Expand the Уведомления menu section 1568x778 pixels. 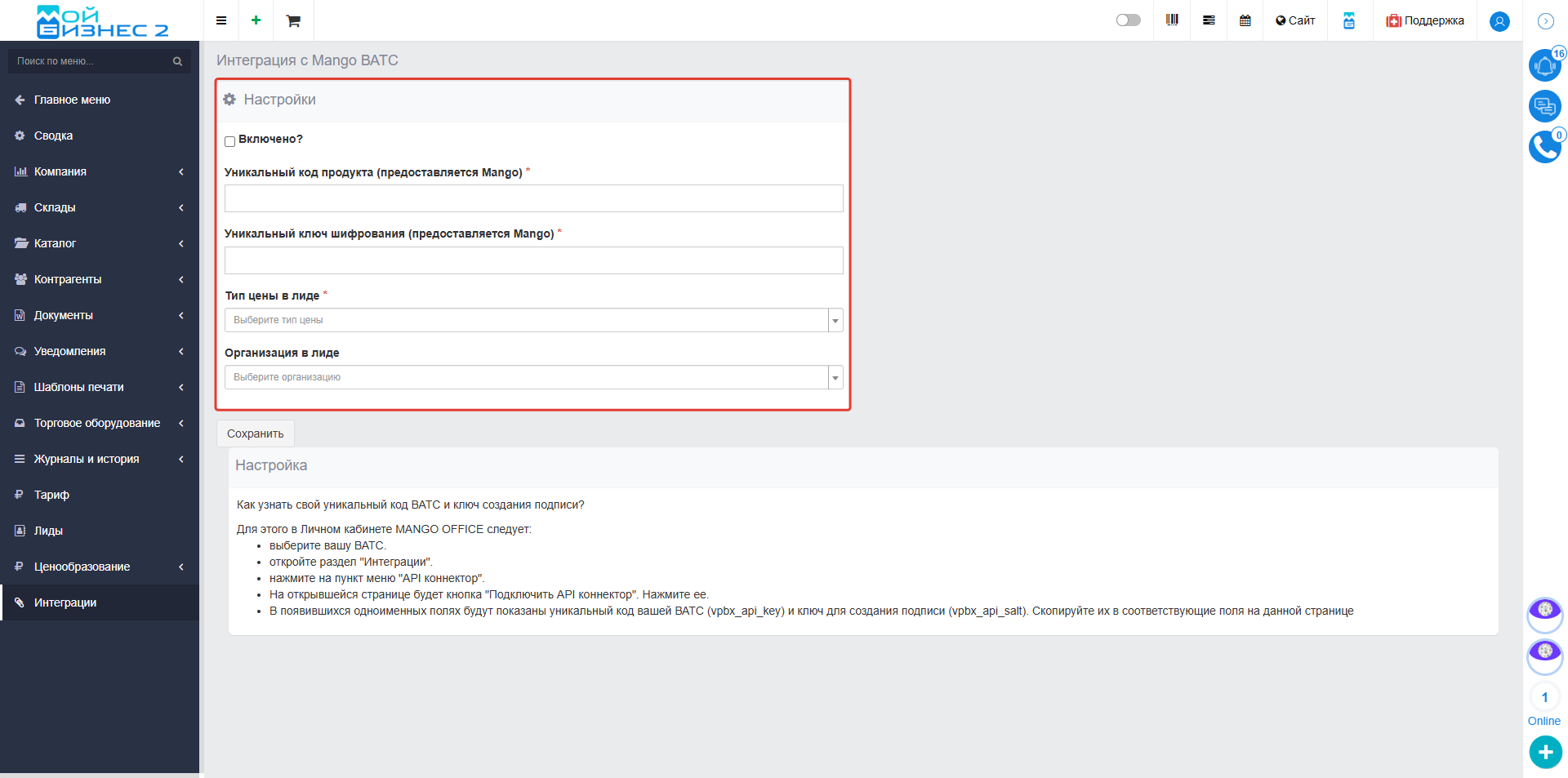click(100, 351)
